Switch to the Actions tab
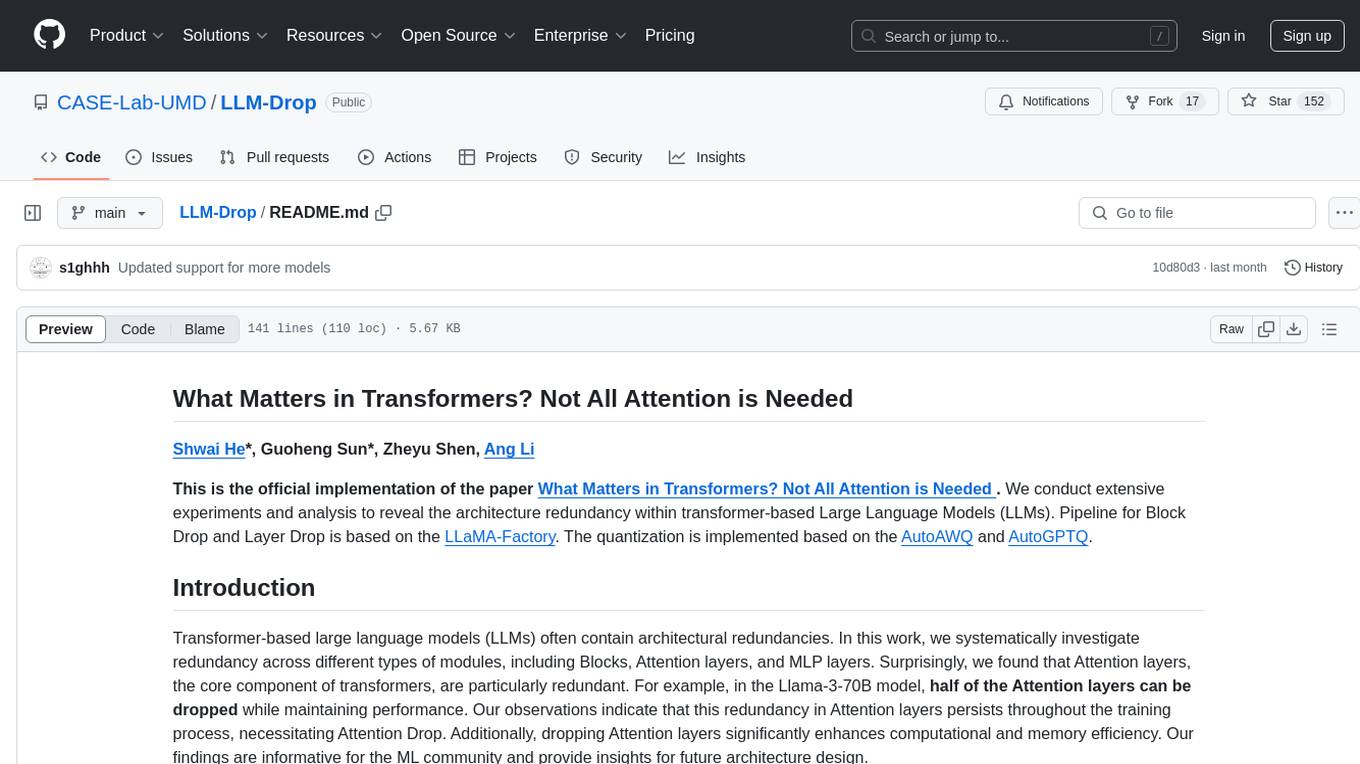1360x764 pixels. click(394, 157)
